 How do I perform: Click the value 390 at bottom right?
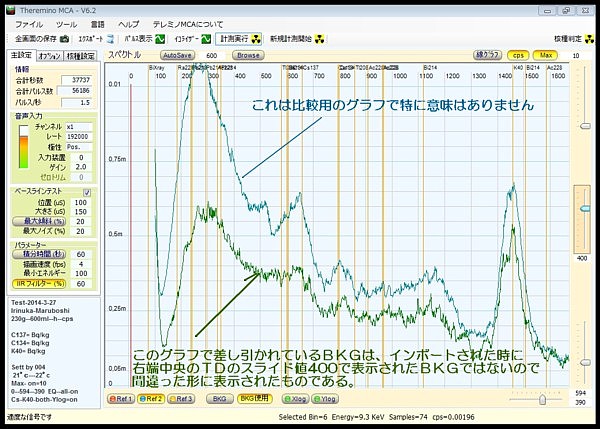pos(580,403)
